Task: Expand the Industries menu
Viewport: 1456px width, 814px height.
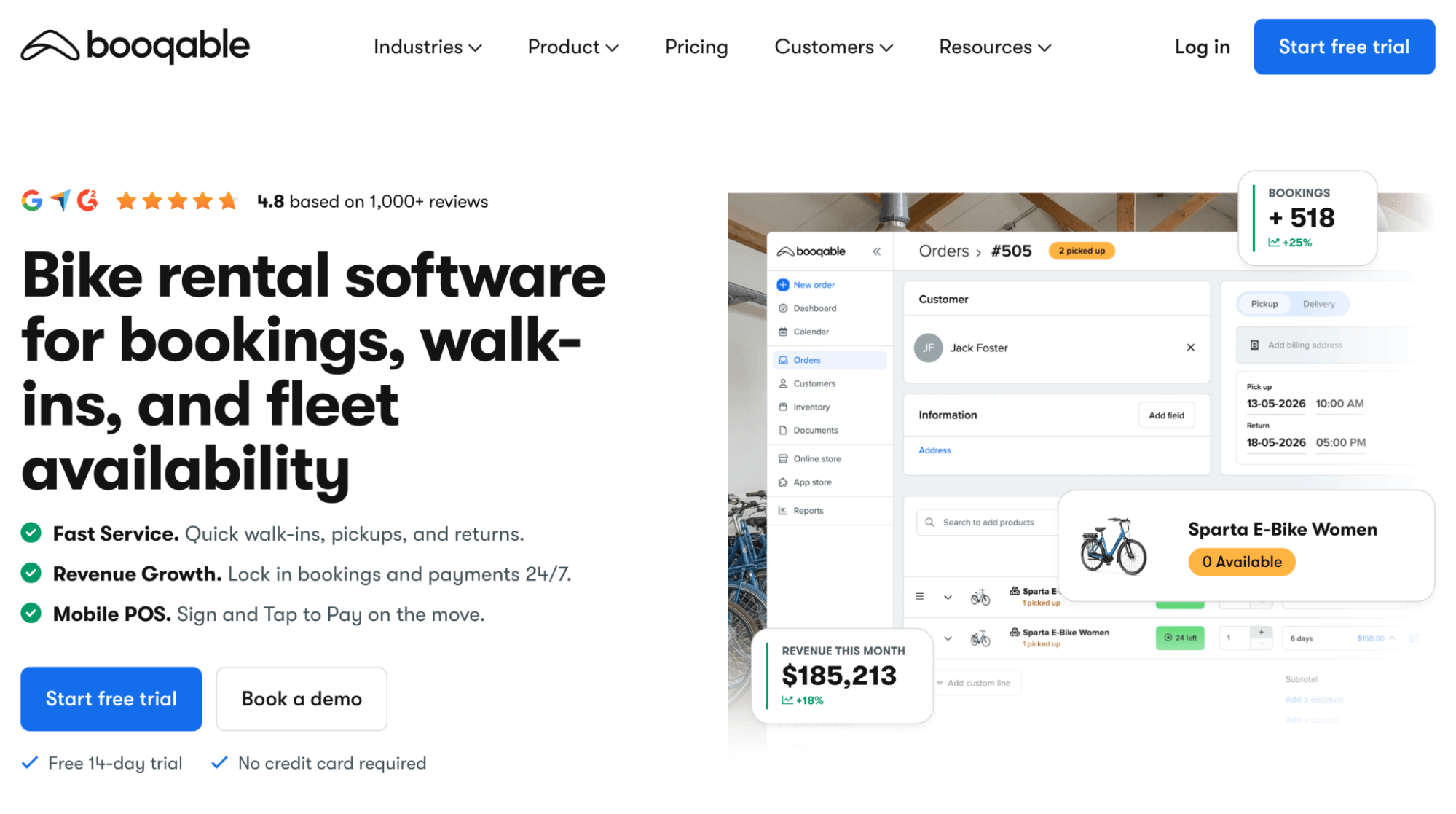Action: click(428, 47)
